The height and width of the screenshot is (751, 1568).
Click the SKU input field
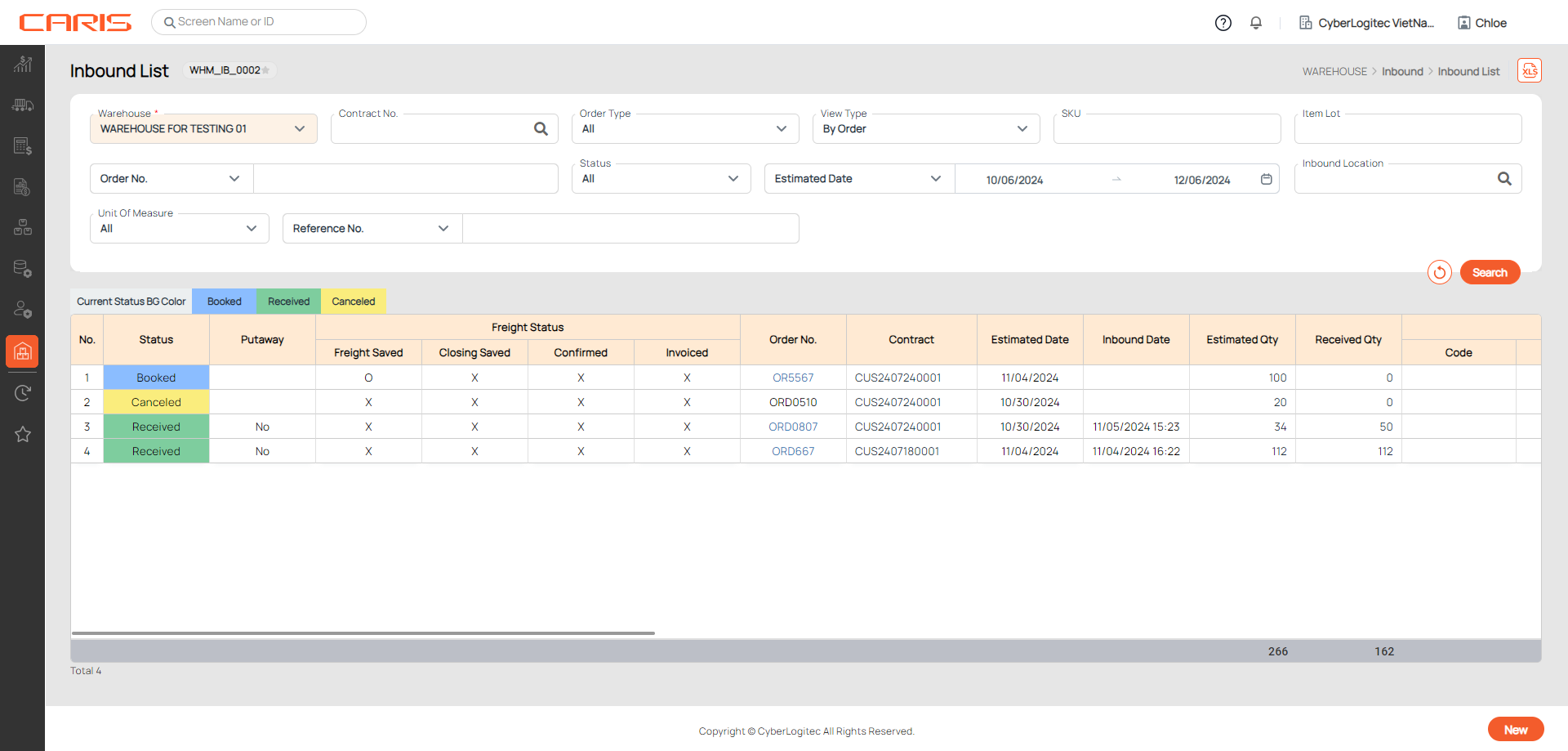point(1166,131)
